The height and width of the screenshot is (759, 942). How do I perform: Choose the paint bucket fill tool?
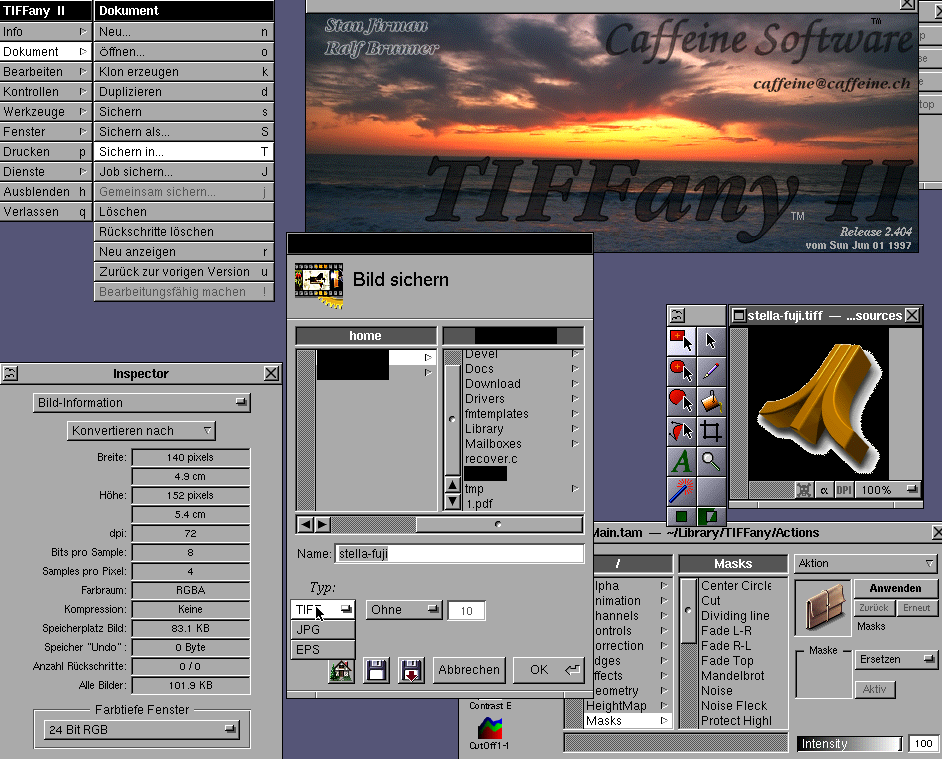711,401
